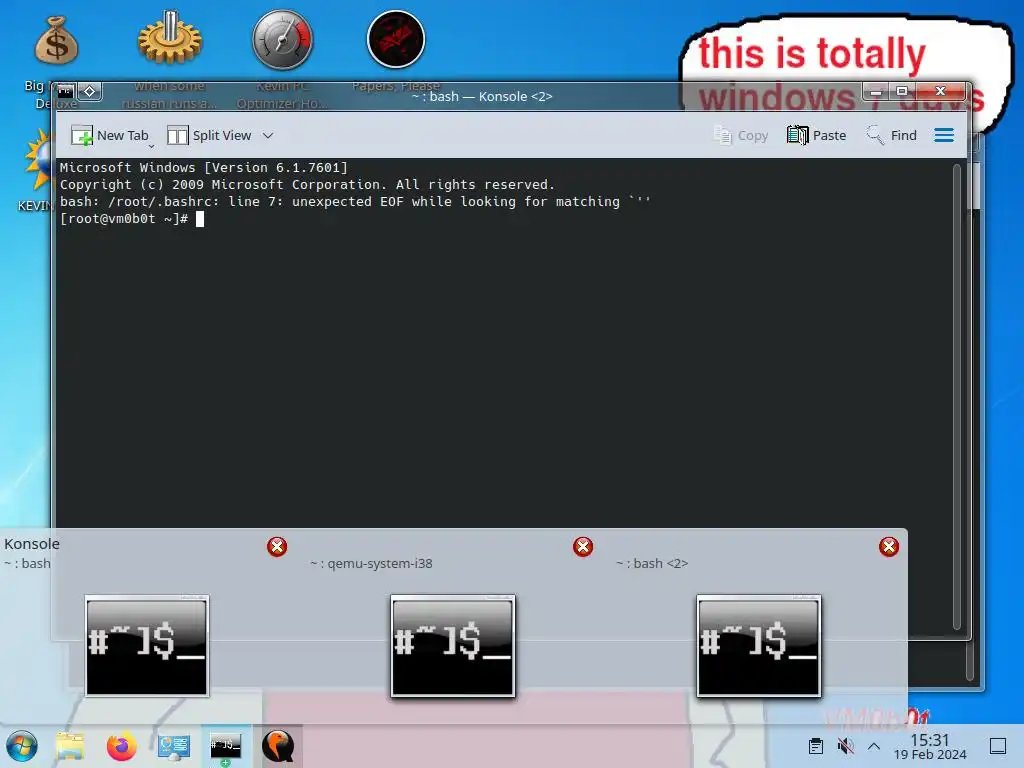Open the Start menu orb
1024x768 pixels.
[x=22, y=746]
